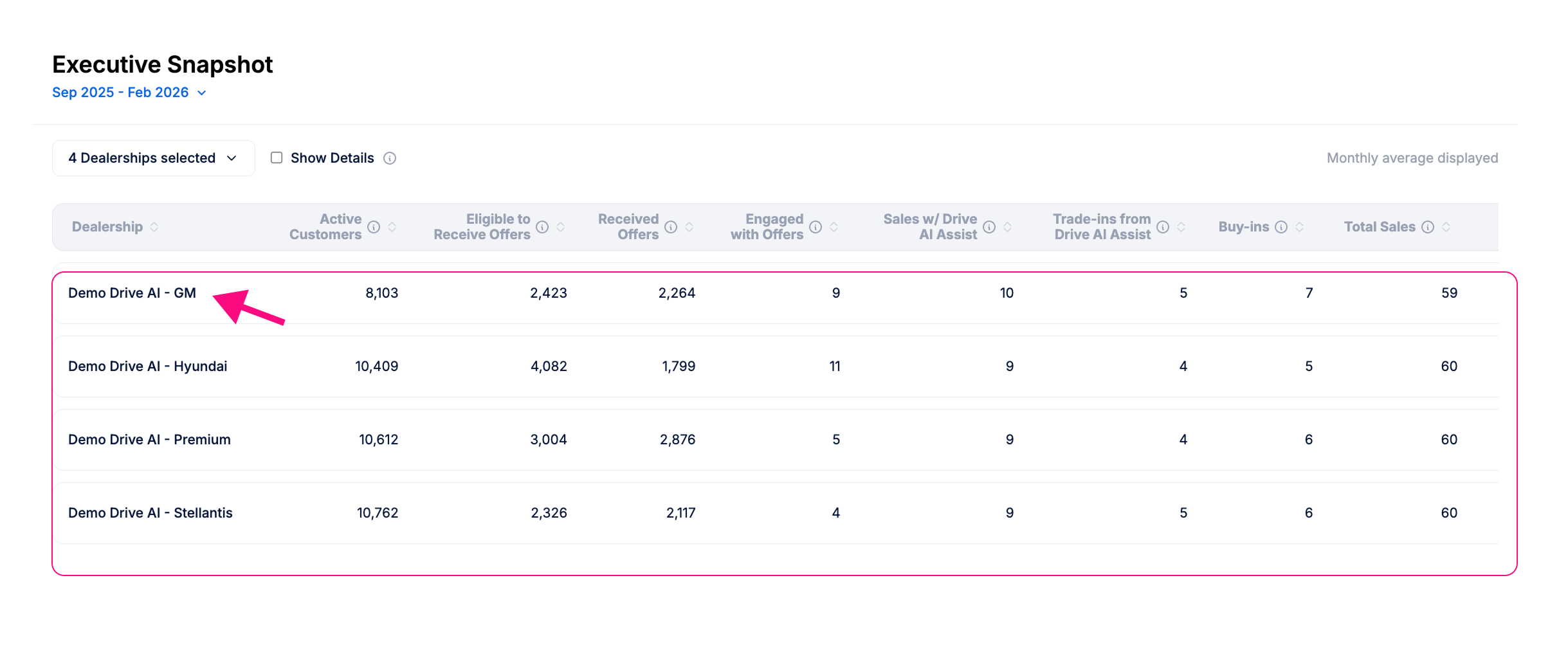Click info icon next to Show Details
The height and width of the screenshot is (652, 1568).
tap(390, 158)
